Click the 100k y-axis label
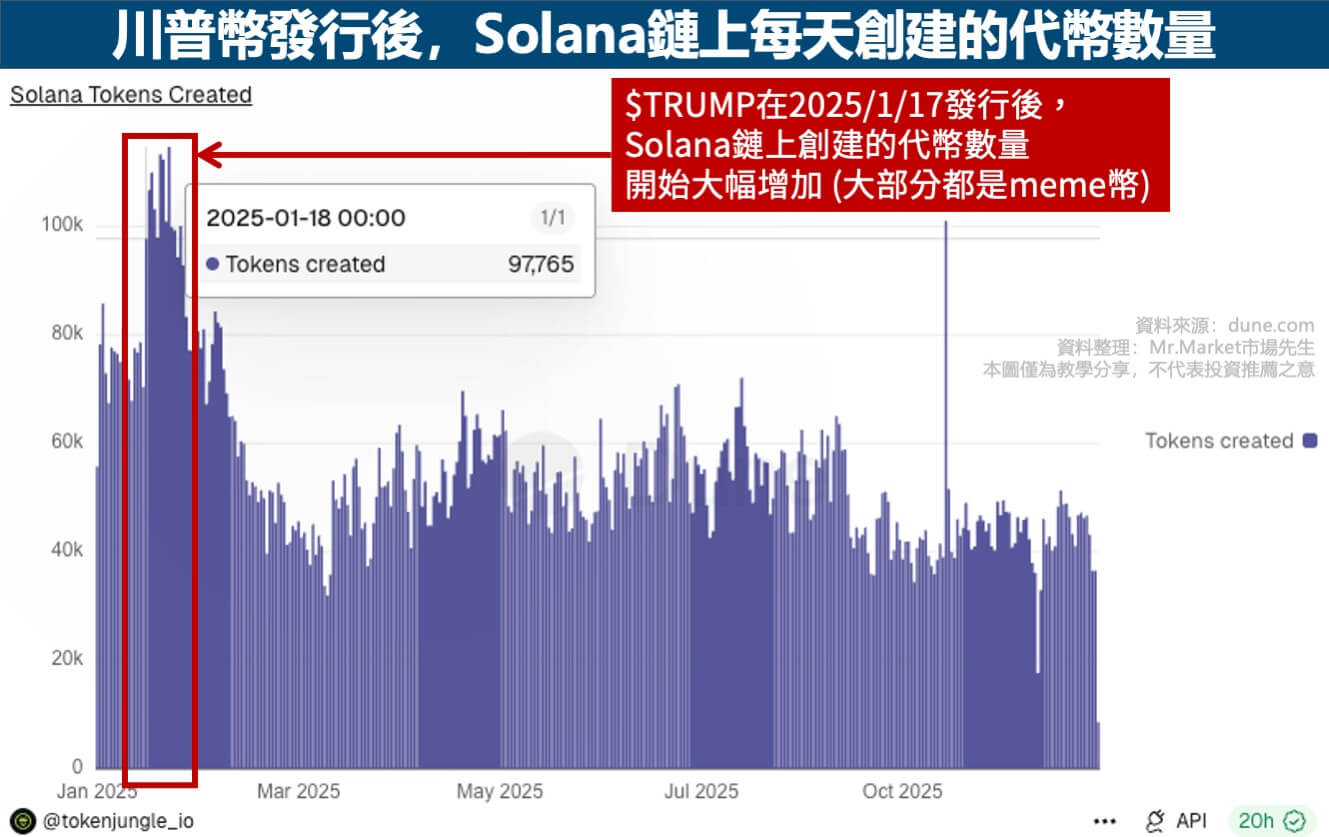This screenshot has height=837, width=1329. pyautogui.click(x=62, y=225)
